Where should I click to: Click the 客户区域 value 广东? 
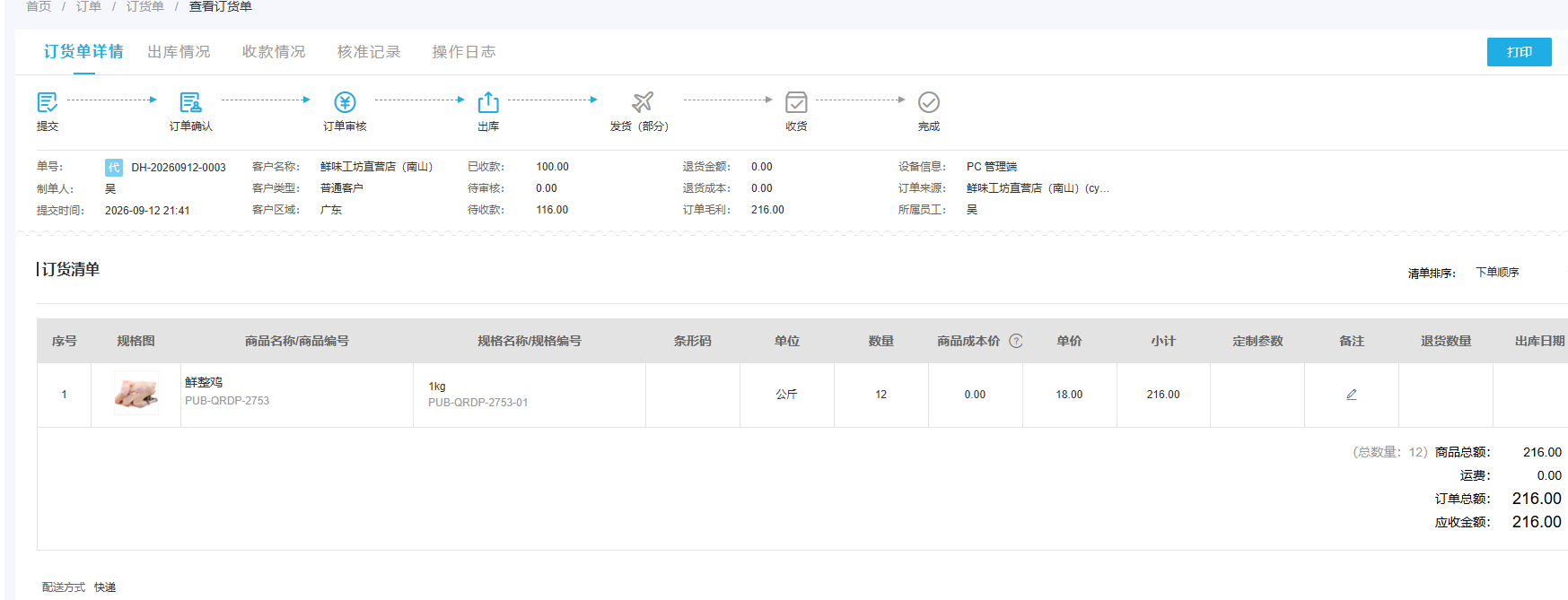click(x=331, y=210)
